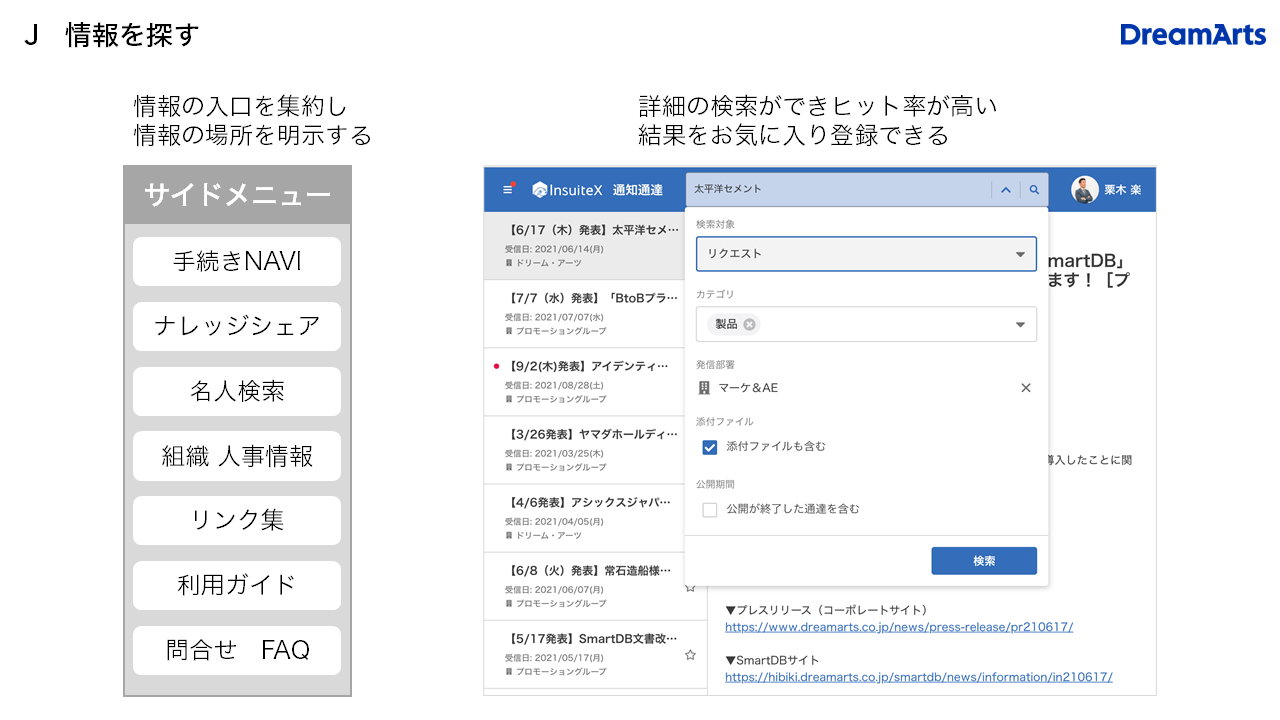Select the 7/7 BtoBプラ notice
Image resolution: width=1280 pixels, height=720 pixels.
(584, 314)
